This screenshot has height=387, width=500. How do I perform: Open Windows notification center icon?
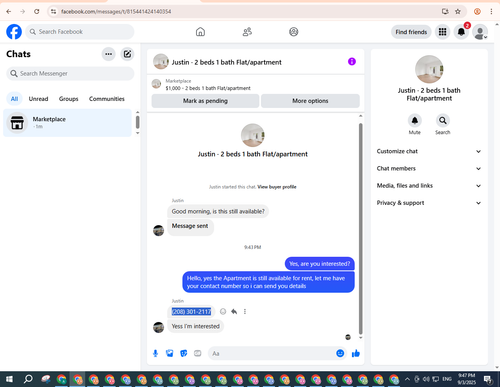click(488, 379)
